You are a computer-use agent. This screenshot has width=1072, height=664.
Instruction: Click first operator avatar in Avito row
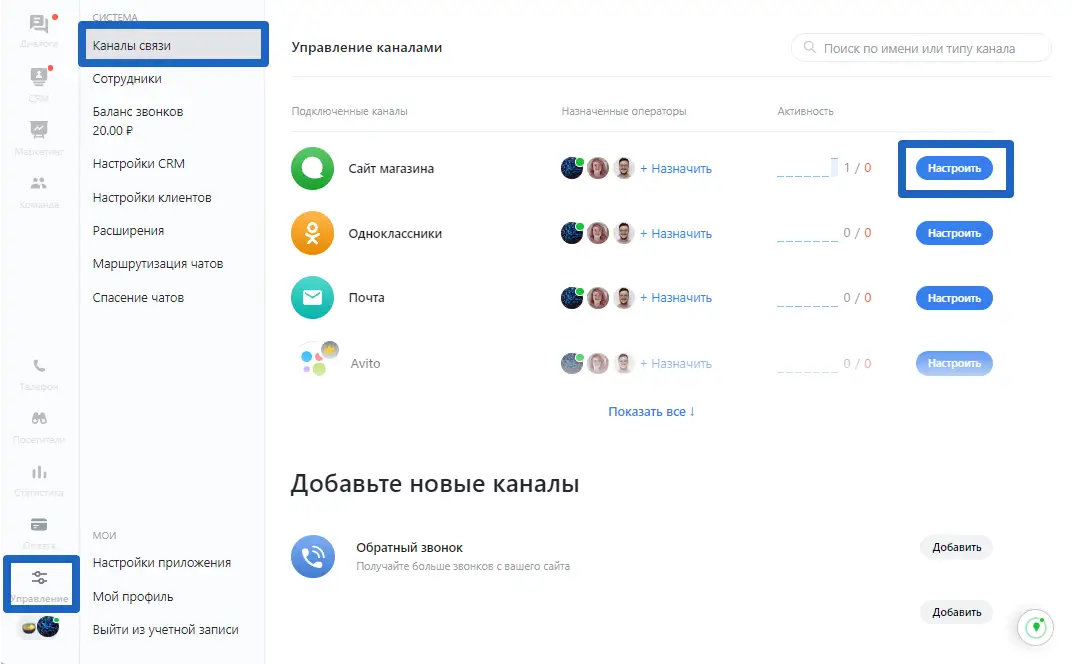pyautogui.click(x=572, y=363)
